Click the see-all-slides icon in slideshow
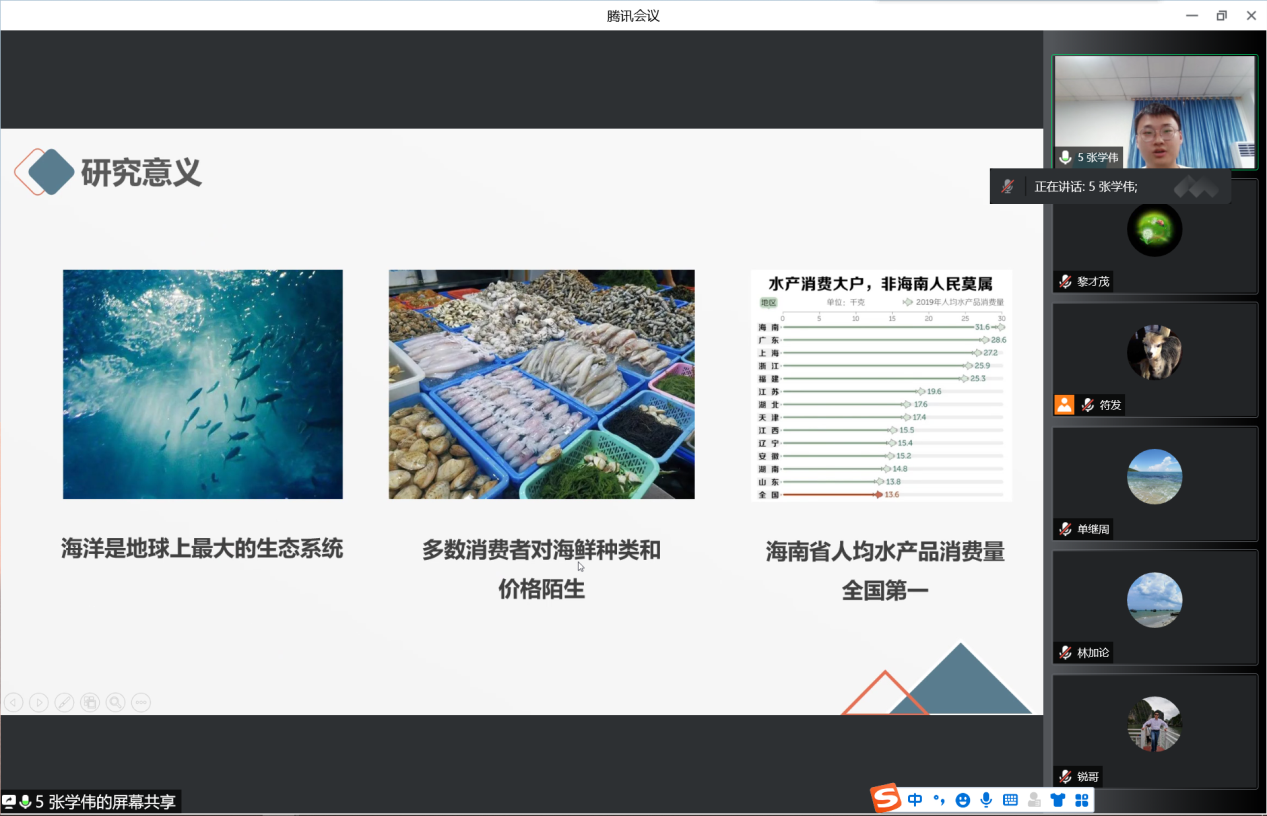Image resolution: width=1267 pixels, height=816 pixels. [90, 703]
